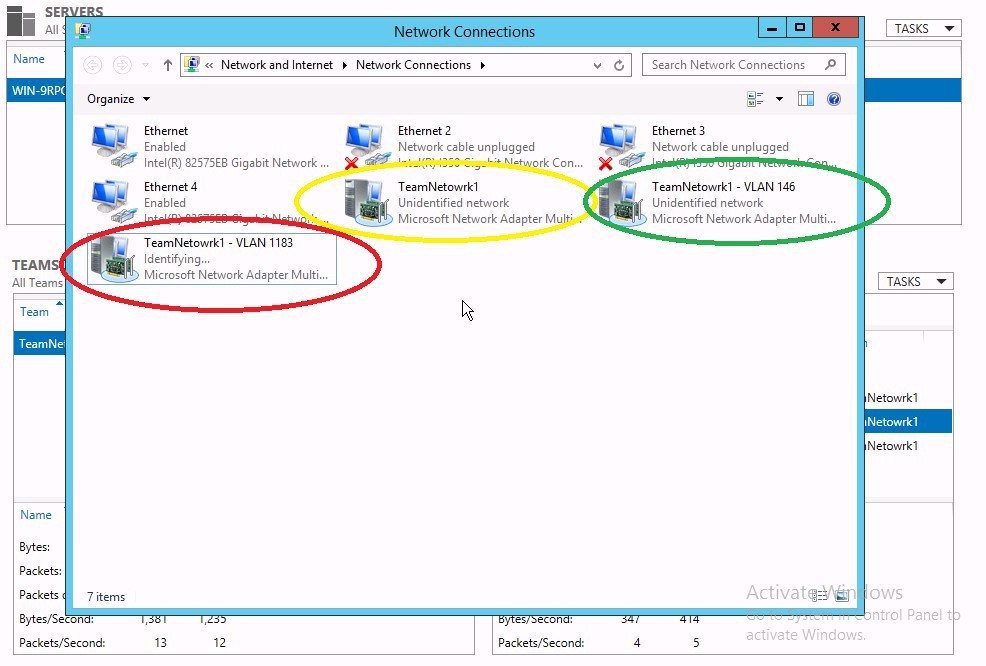Image resolution: width=986 pixels, height=666 pixels.
Task: Click 'Identifying...' status text
Action: point(177,259)
